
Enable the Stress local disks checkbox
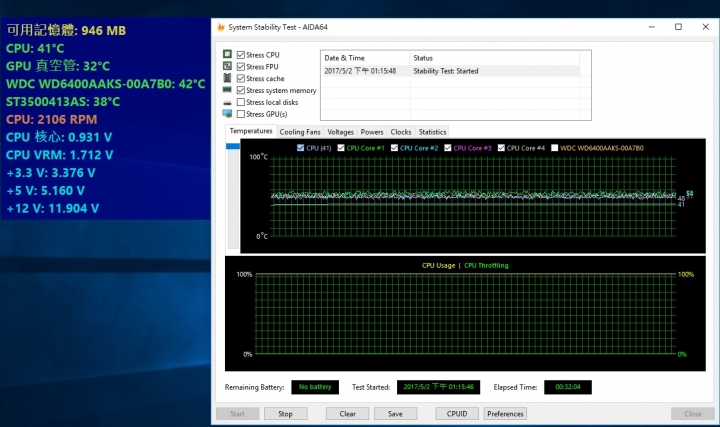[x=241, y=102]
